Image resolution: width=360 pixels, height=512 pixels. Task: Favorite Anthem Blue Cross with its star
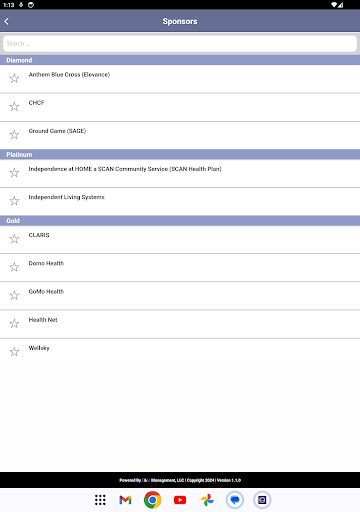point(14,79)
